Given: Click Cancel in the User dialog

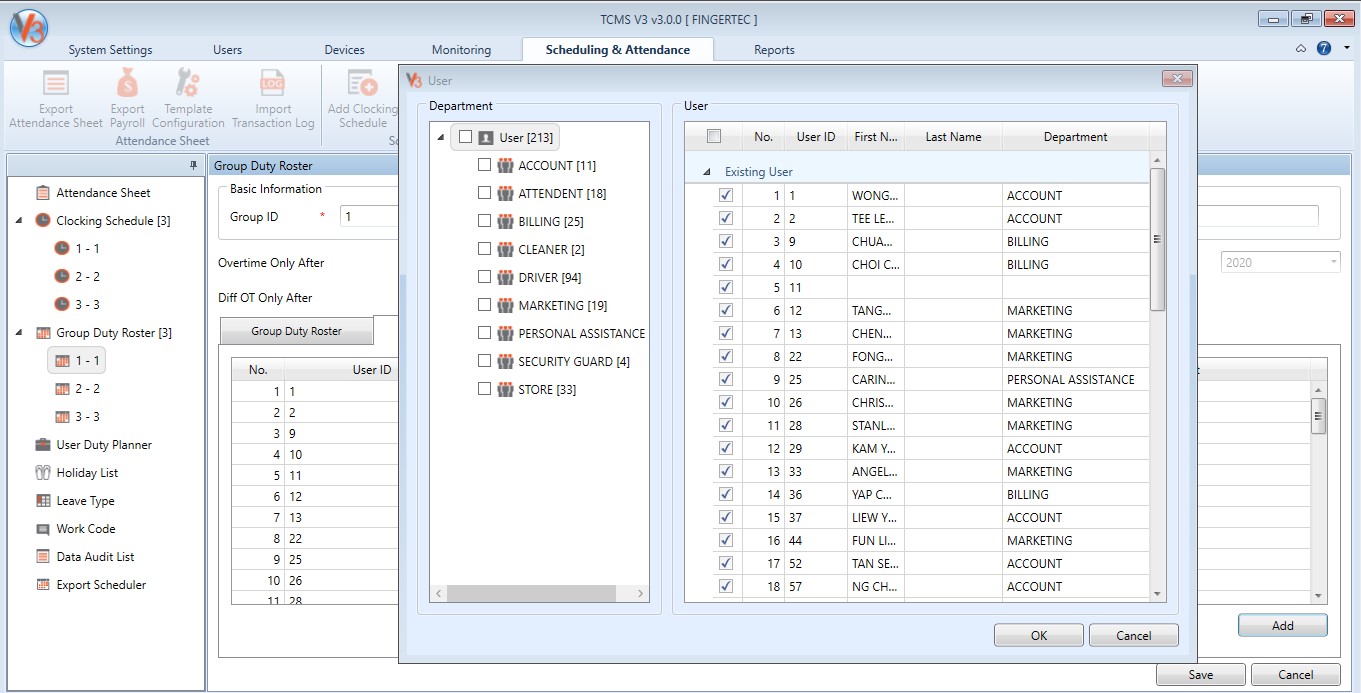Looking at the screenshot, I should click(x=1133, y=635).
